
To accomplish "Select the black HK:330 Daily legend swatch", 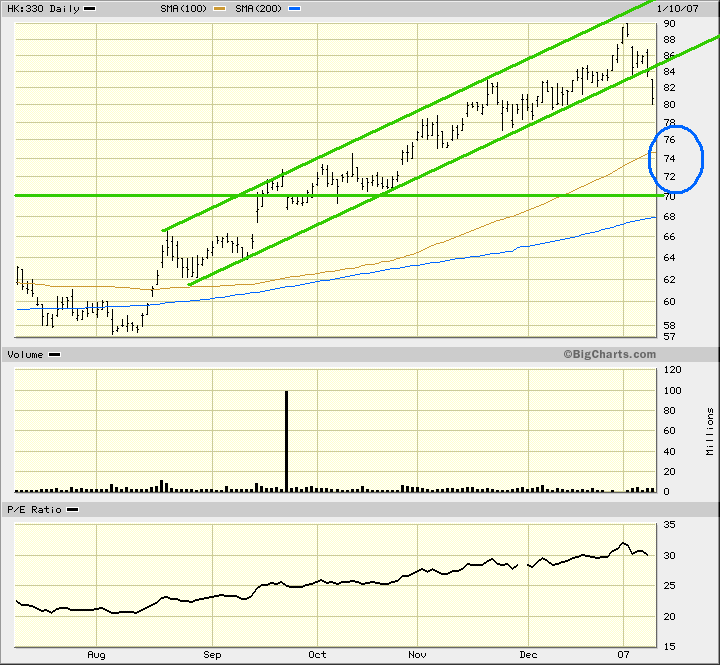I will pos(90,8).
